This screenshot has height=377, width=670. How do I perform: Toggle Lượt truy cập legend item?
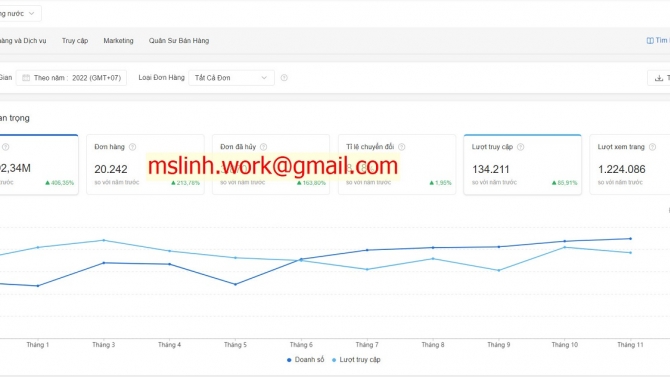click(356, 360)
